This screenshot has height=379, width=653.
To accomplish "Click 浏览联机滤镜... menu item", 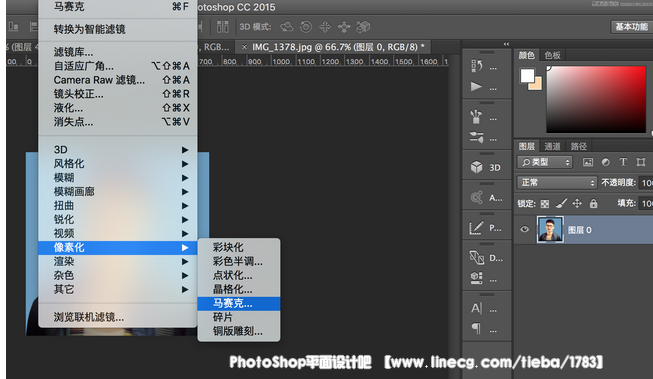I will coord(118,317).
